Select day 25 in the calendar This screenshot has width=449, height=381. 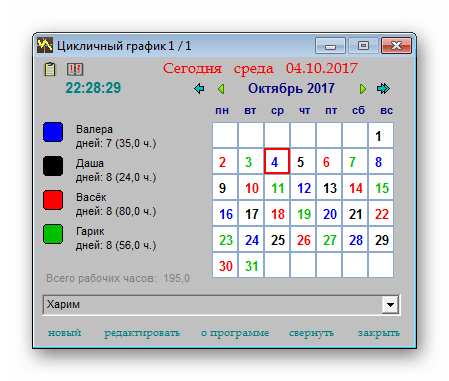pyautogui.click(x=277, y=240)
